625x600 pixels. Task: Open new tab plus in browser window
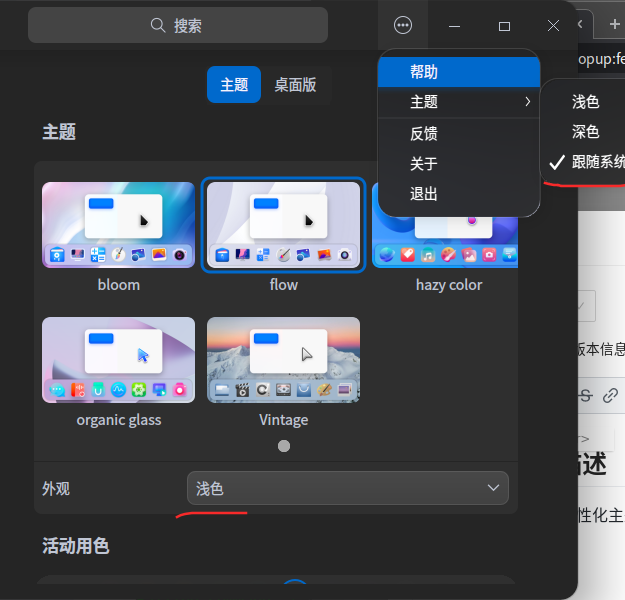615,24
